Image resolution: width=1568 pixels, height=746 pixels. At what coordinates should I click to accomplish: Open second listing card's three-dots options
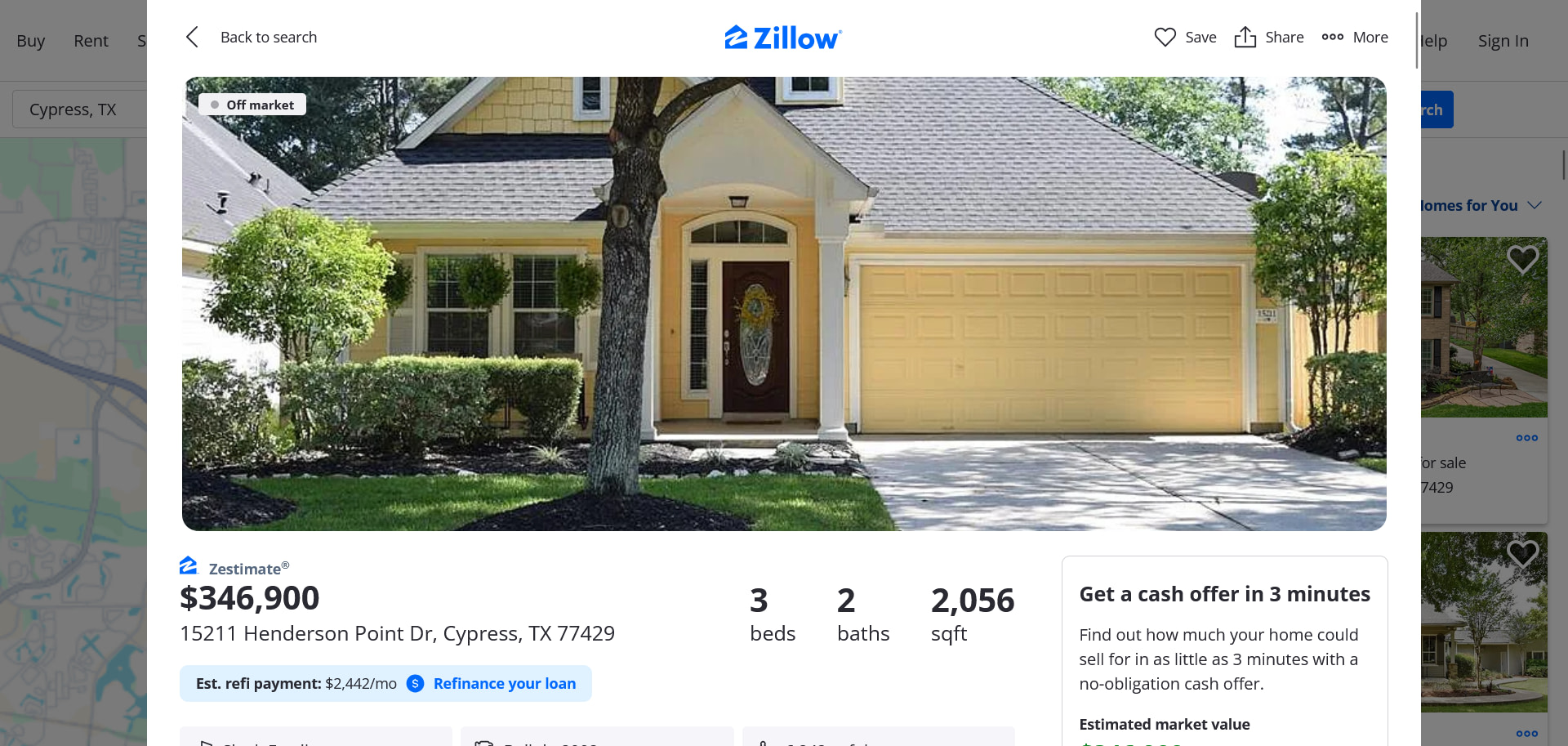coord(1526,734)
